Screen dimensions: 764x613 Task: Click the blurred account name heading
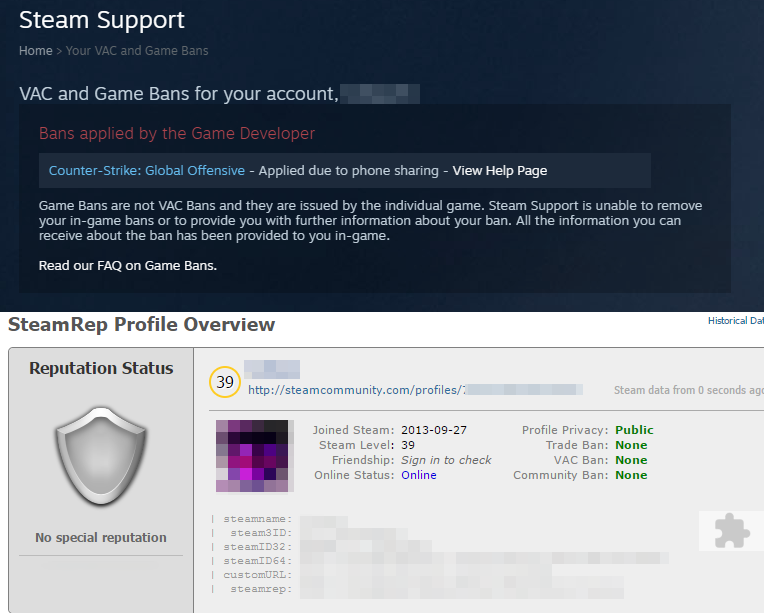380,94
